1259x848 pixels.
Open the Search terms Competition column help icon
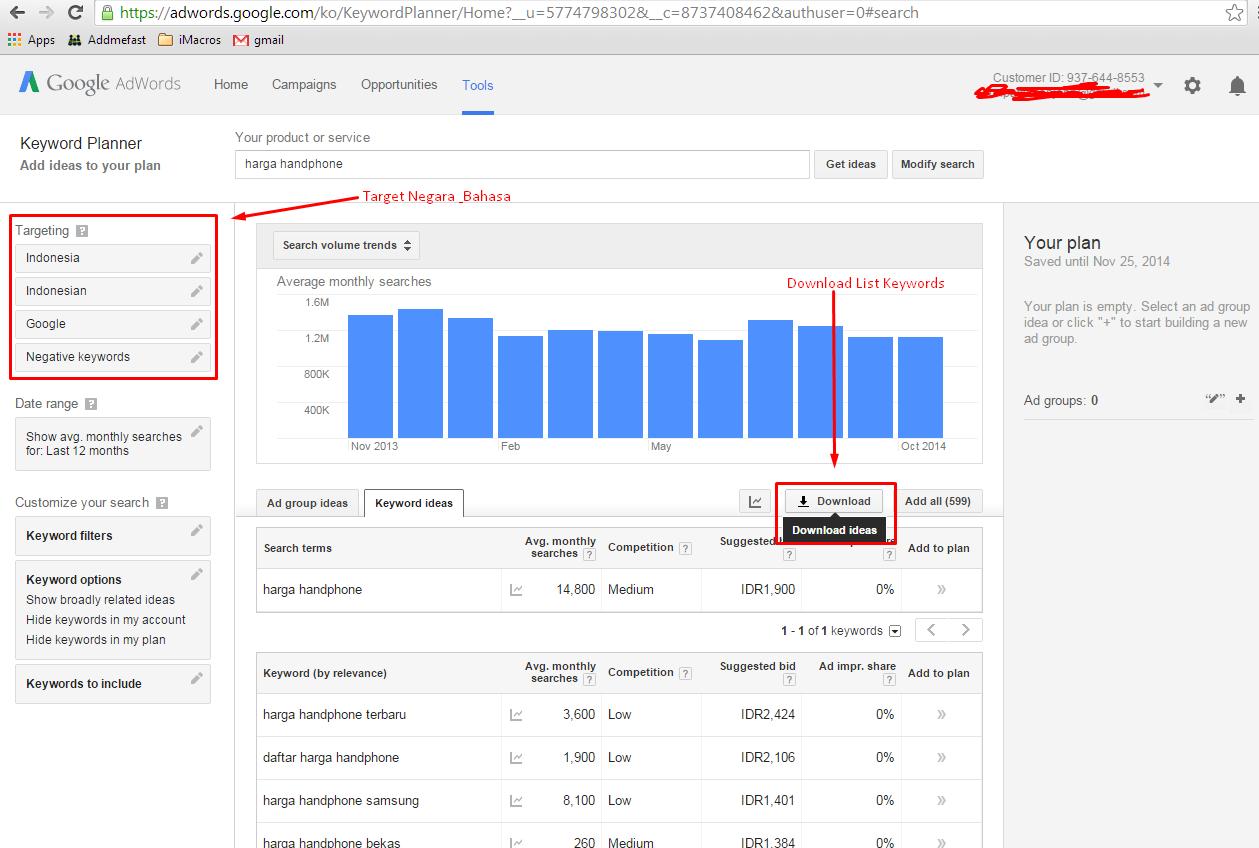click(685, 548)
